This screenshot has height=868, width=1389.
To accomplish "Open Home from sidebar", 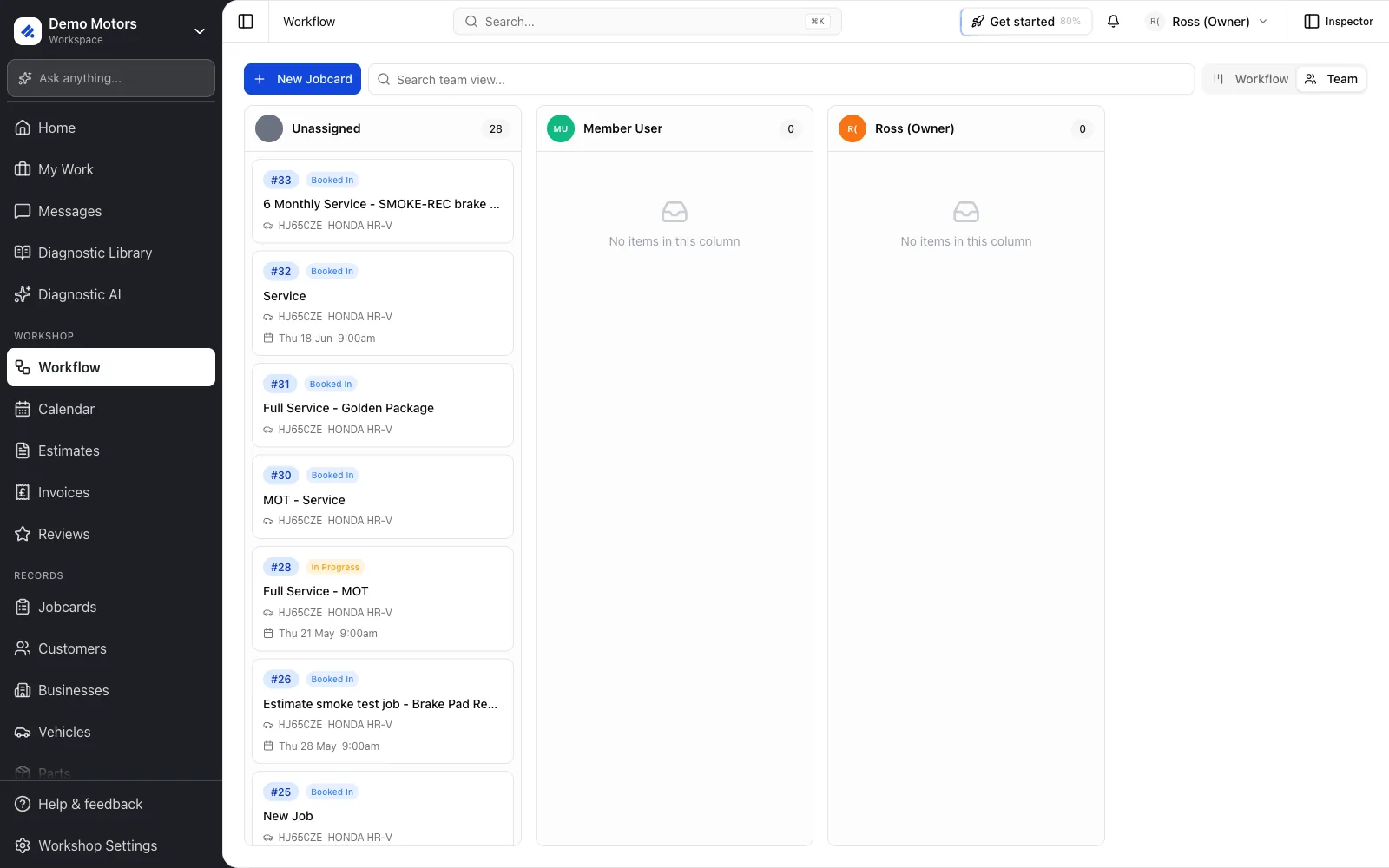I will point(111,128).
